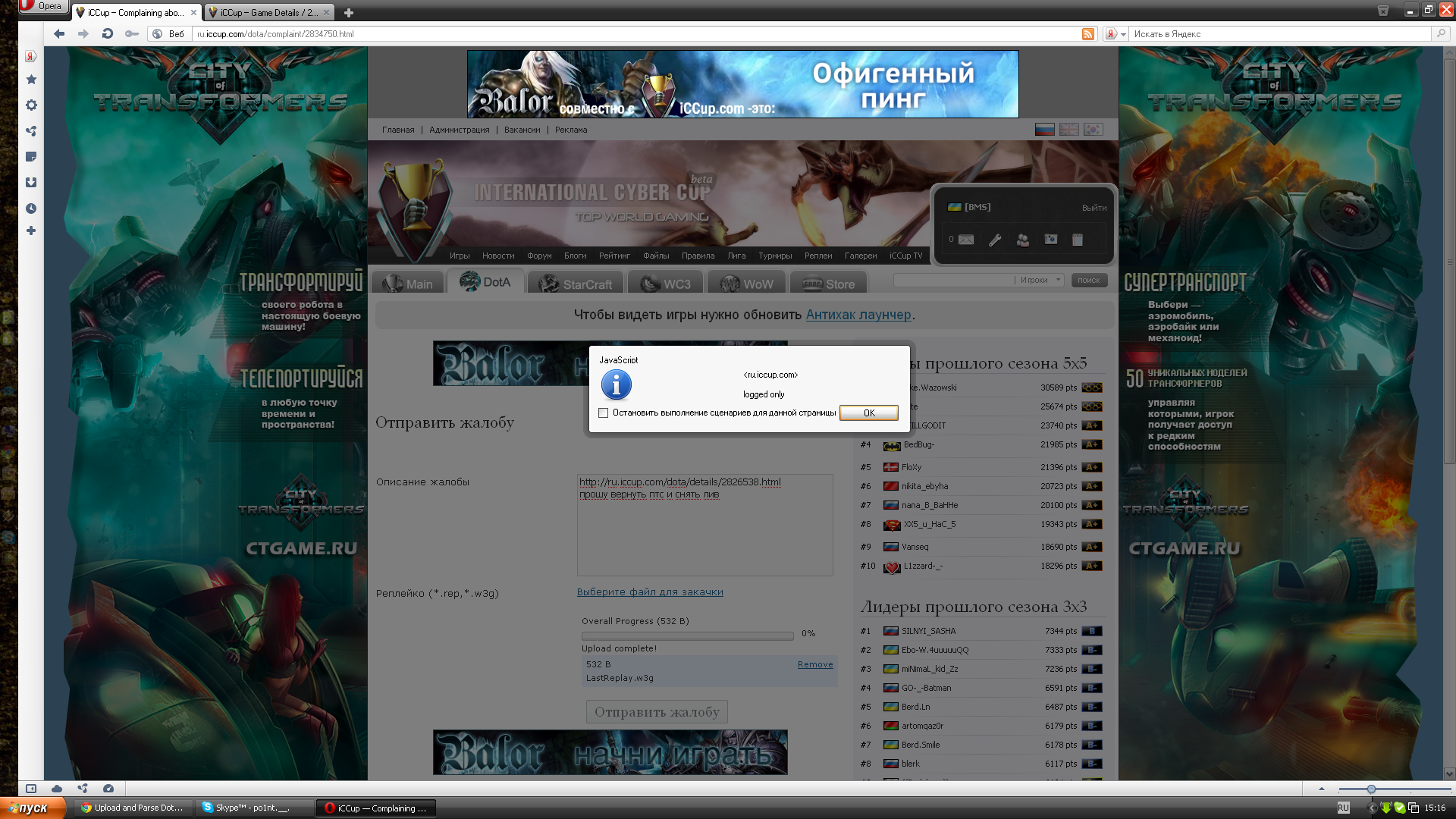Viewport: 1456px width, 819px height.
Task: Switch site language to Korean flag
Action: [x=1093, y=130]
